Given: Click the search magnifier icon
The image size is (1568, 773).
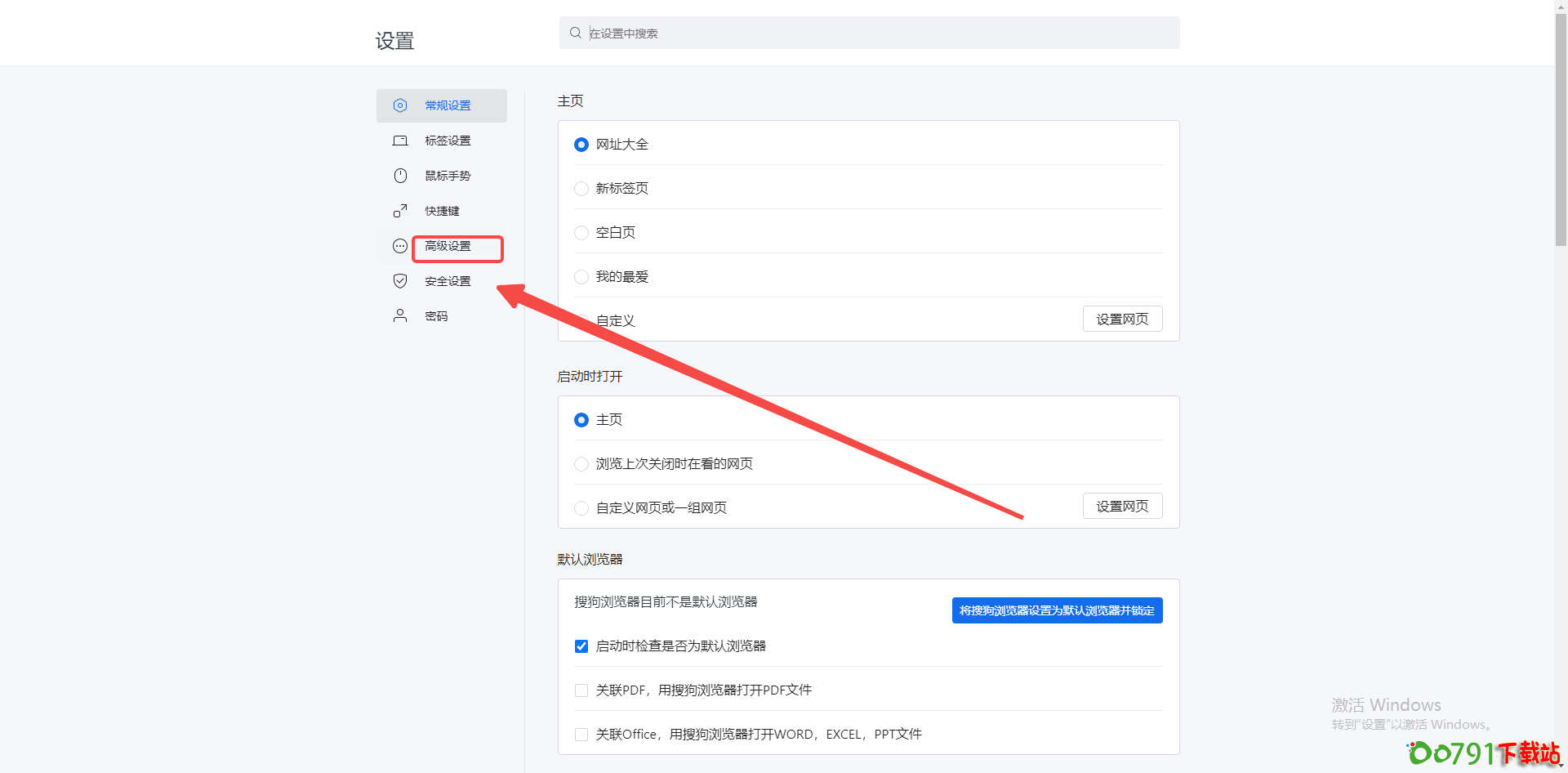Looking at the screenshot, I should 576,33.
